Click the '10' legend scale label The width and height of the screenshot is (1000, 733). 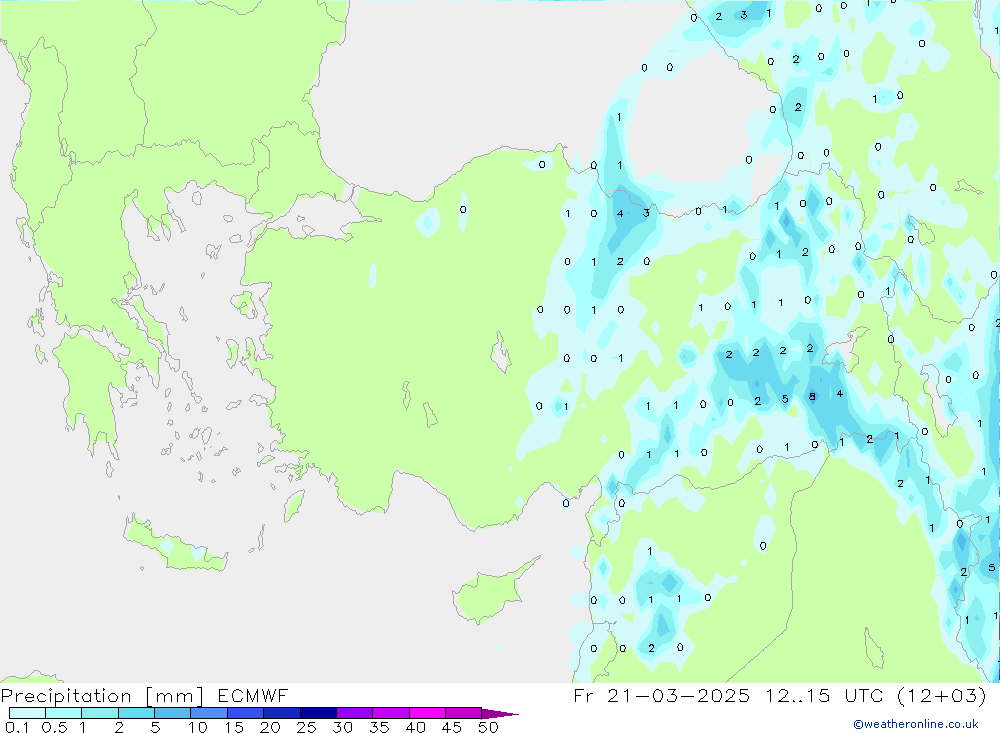(198, 727)
